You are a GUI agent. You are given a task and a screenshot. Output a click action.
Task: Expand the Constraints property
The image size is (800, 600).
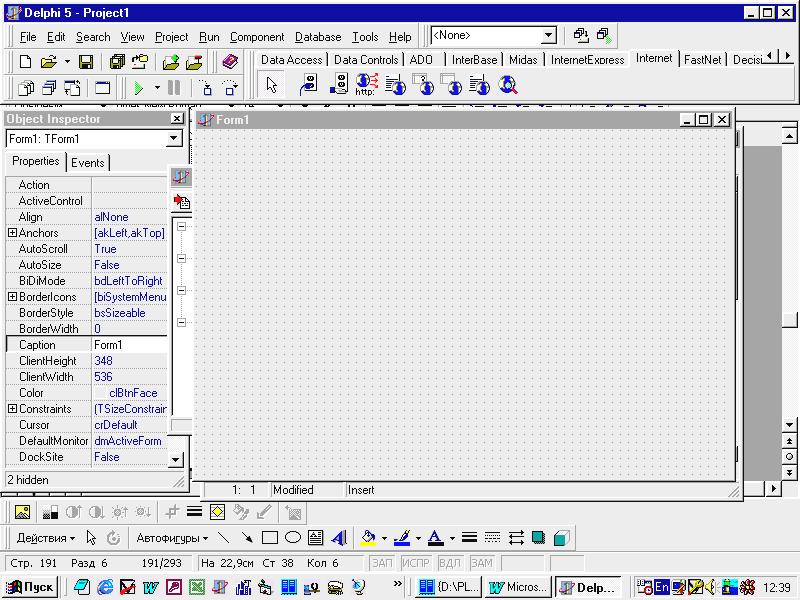point(12,409)
